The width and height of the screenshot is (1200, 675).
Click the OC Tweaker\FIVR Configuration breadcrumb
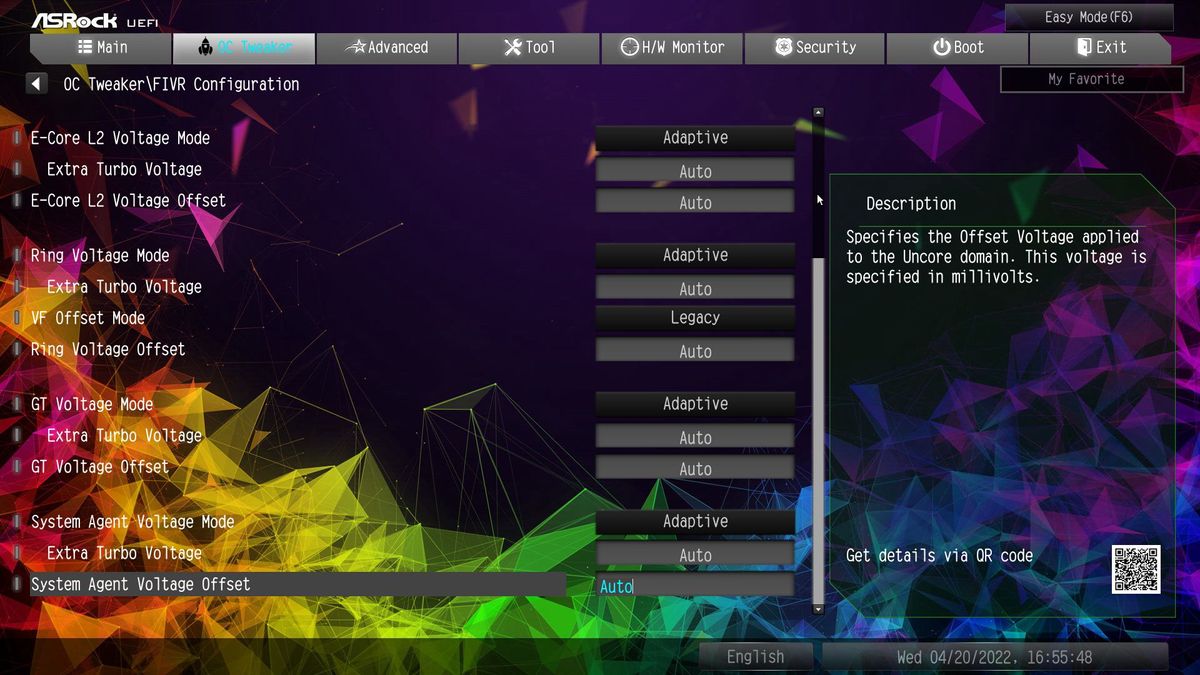181,84
